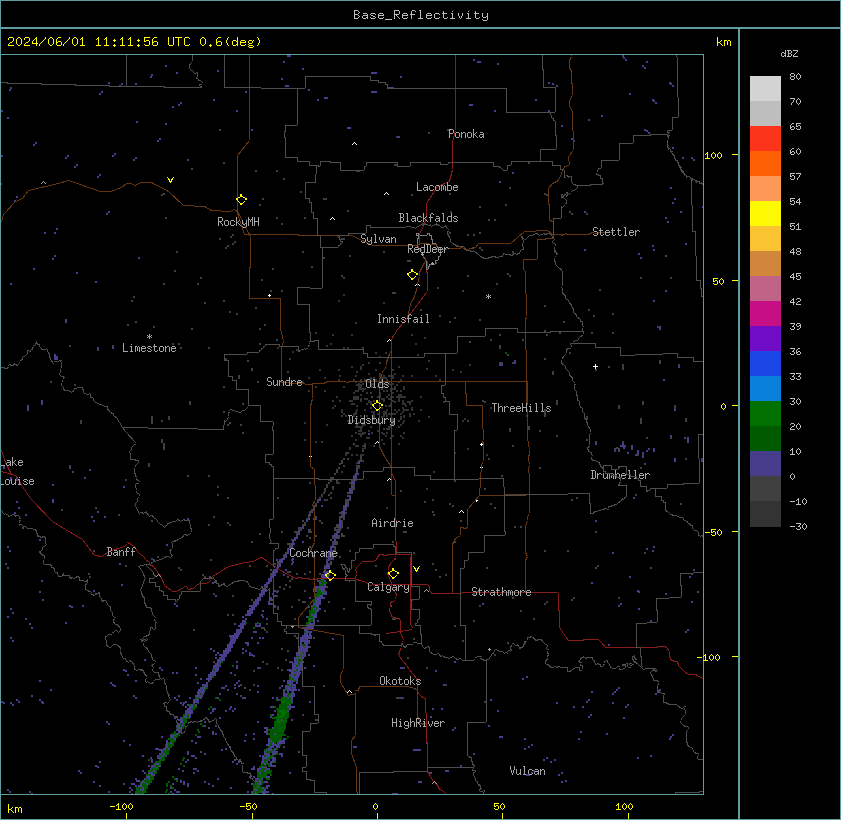
Task: Click the Didsbury label
Action: (x=371, y=420)
